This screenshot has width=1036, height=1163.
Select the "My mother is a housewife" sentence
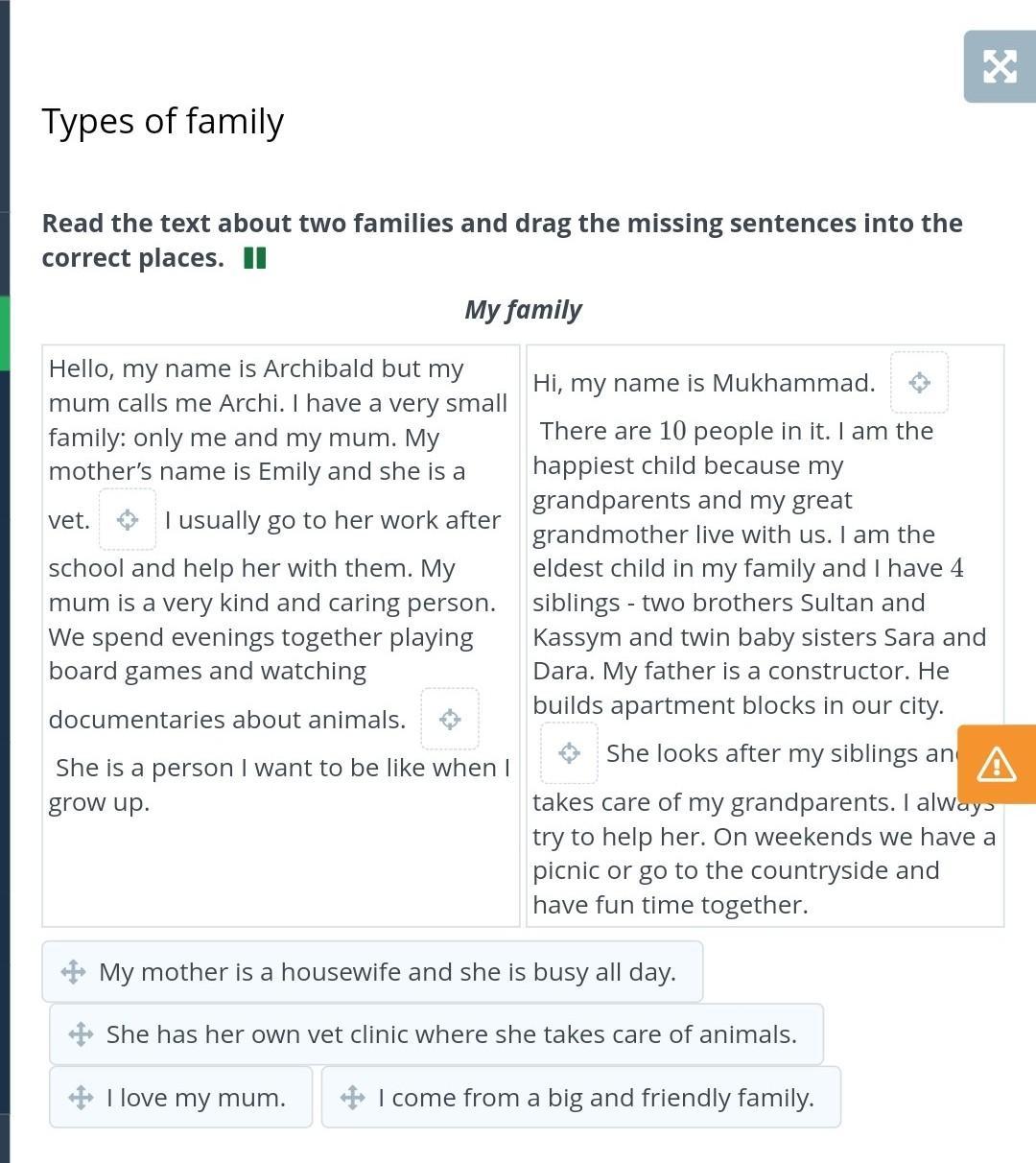[388, 972]
